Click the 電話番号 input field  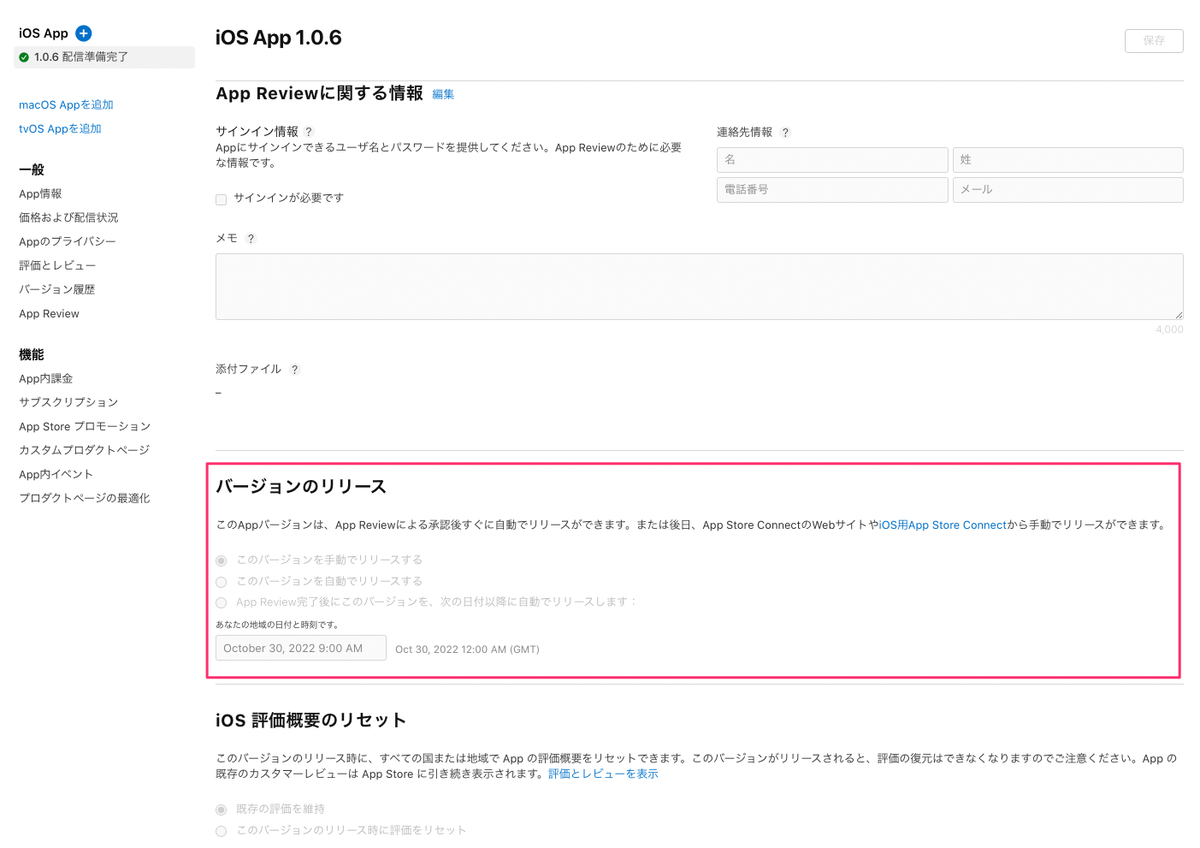(x=832, y=189)
